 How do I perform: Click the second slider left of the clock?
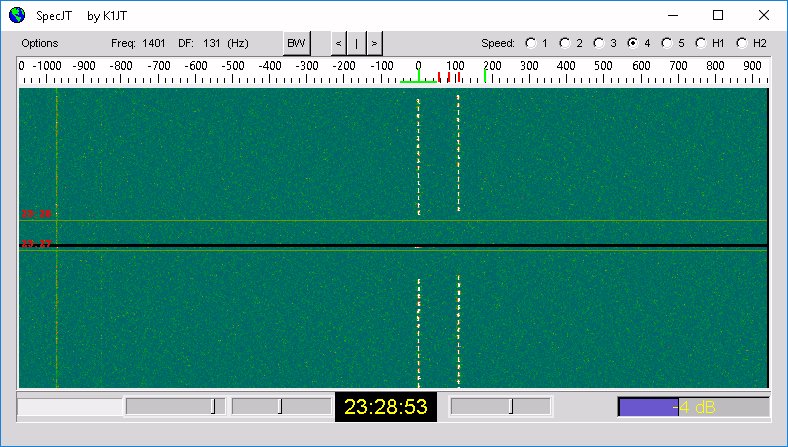pyautogui.click(x=281, y=406)
